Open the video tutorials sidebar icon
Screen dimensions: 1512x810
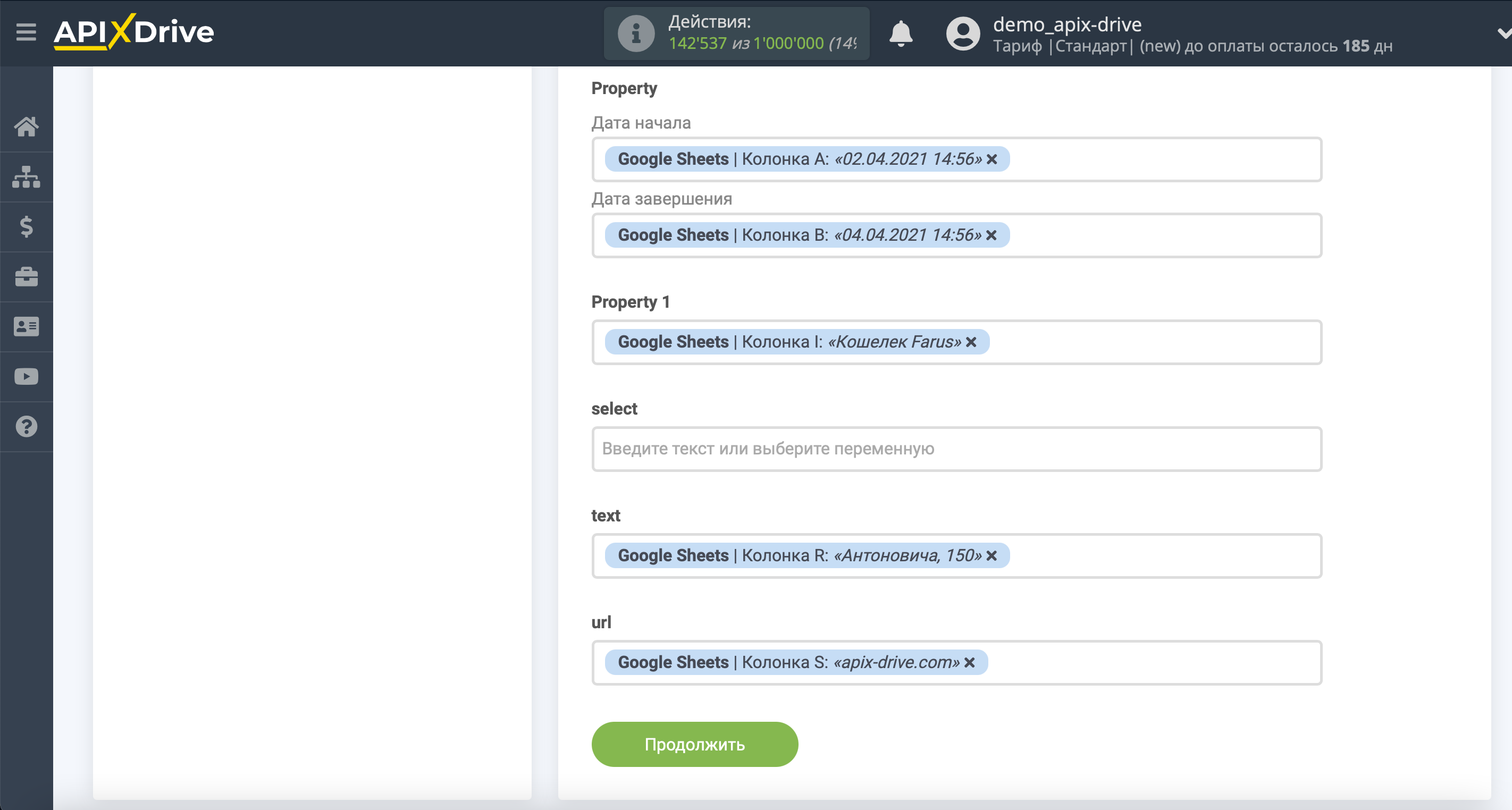coord(27,376)
